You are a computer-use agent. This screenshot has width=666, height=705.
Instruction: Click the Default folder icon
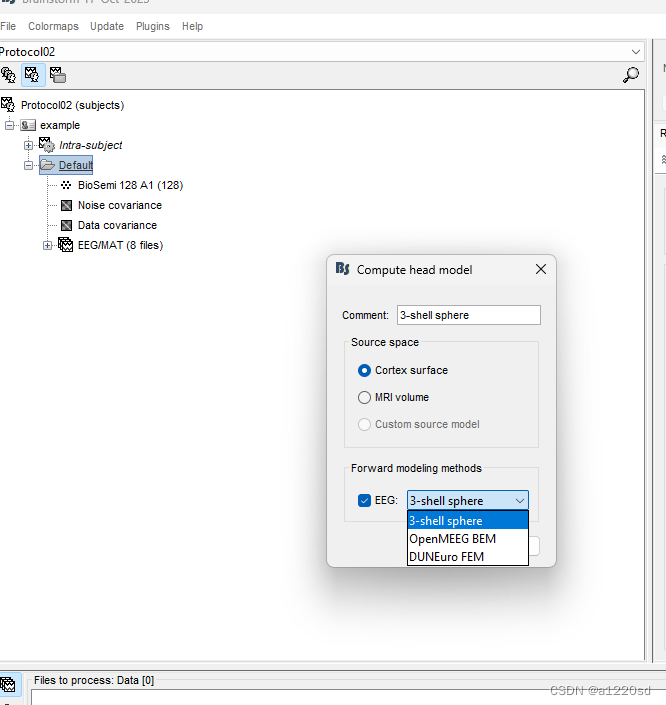click(x=48, y=165)
